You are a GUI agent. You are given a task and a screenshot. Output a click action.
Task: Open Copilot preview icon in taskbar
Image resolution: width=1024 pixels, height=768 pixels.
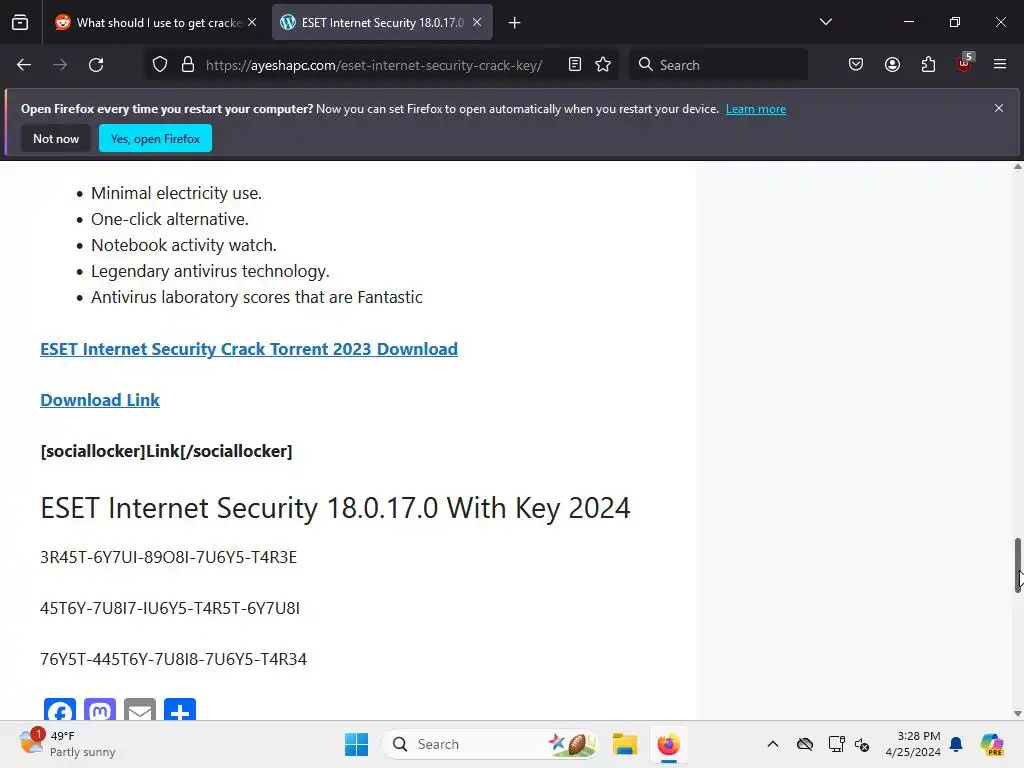[x=992, y=744]
